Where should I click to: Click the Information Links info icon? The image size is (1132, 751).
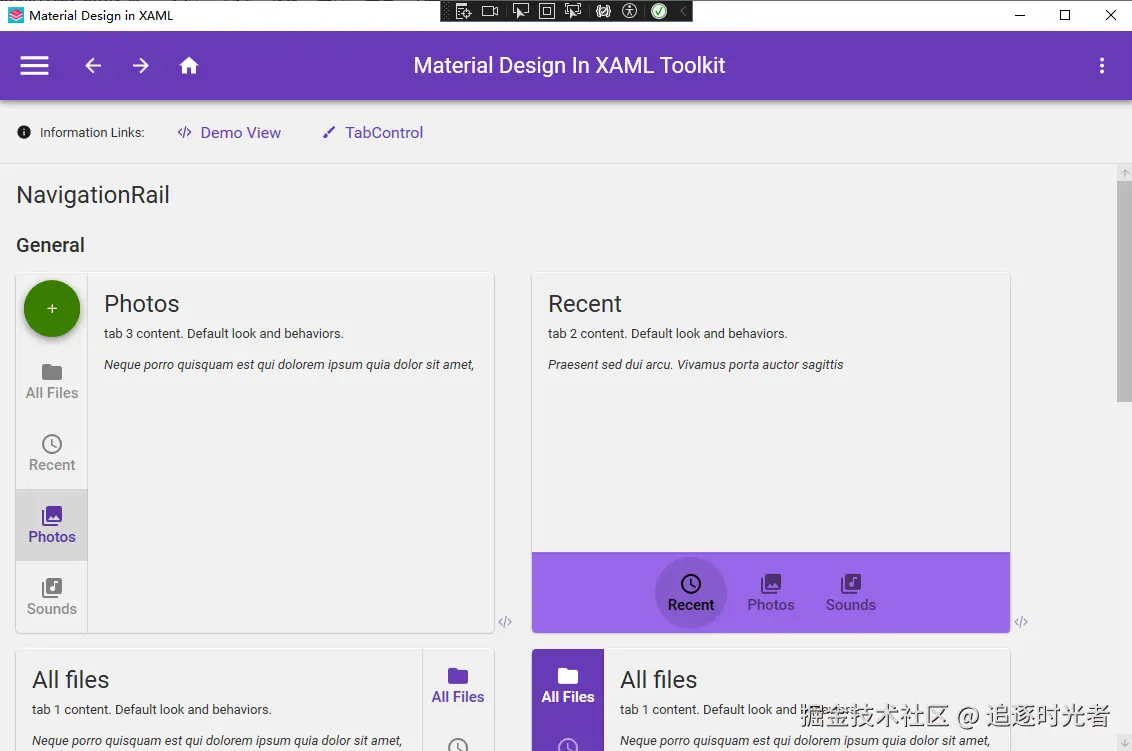click(x=24, y=132)
